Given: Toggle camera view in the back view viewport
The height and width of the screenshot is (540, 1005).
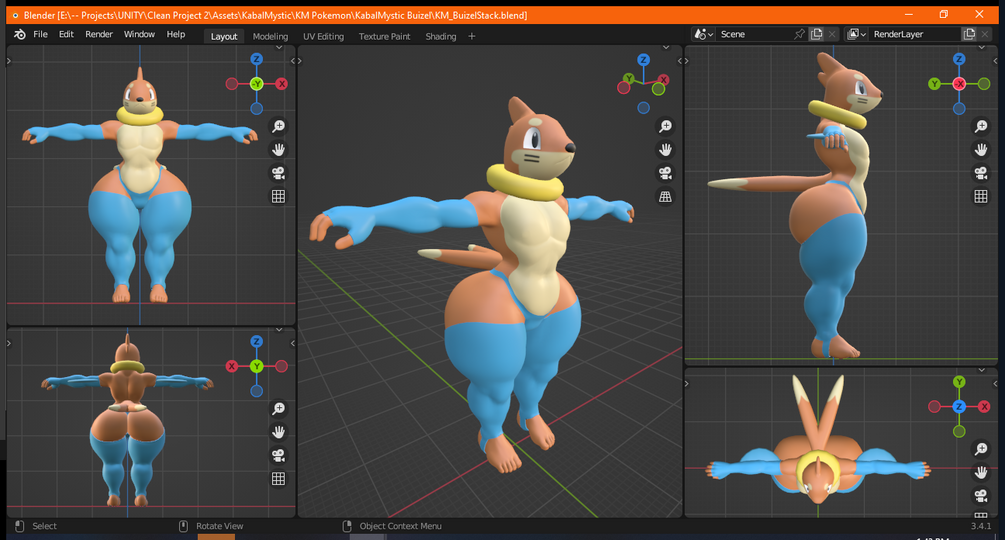Looking at the screenshot, I should 278,455.
